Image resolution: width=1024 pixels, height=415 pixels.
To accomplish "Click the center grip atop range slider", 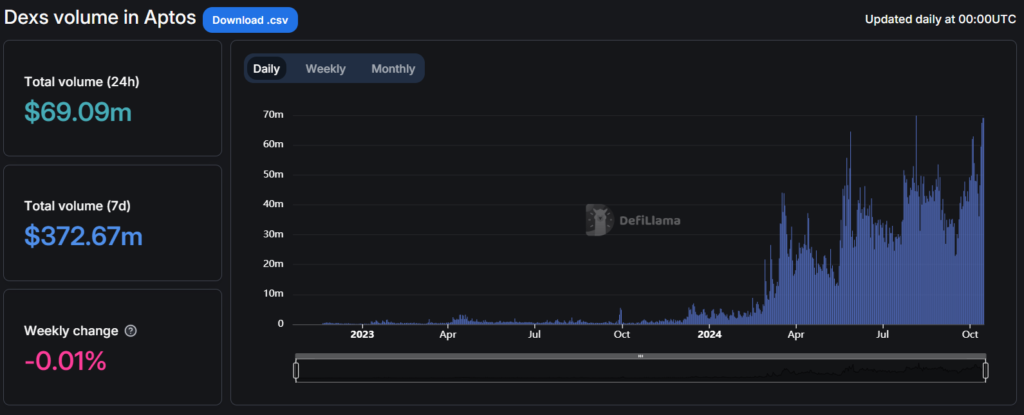I will [x=640, y=356].
